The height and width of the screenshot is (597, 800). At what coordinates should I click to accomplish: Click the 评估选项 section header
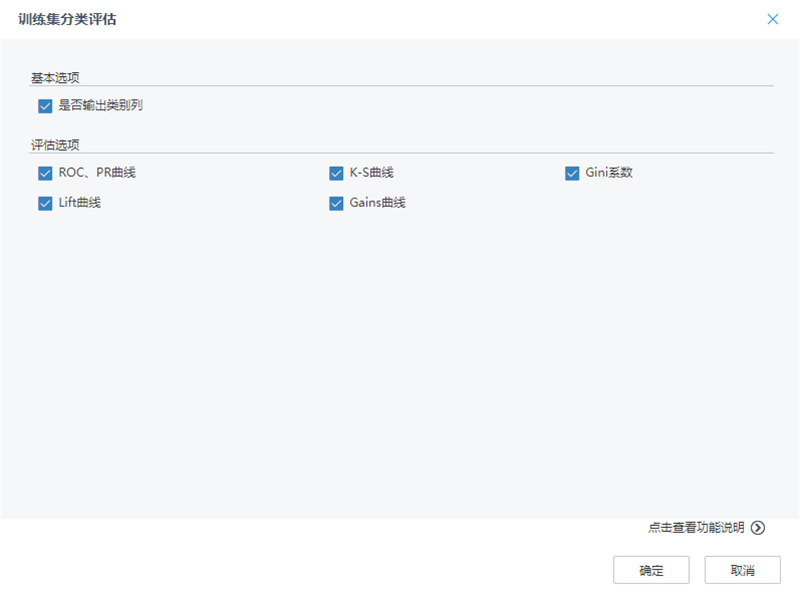coord(55,145)
